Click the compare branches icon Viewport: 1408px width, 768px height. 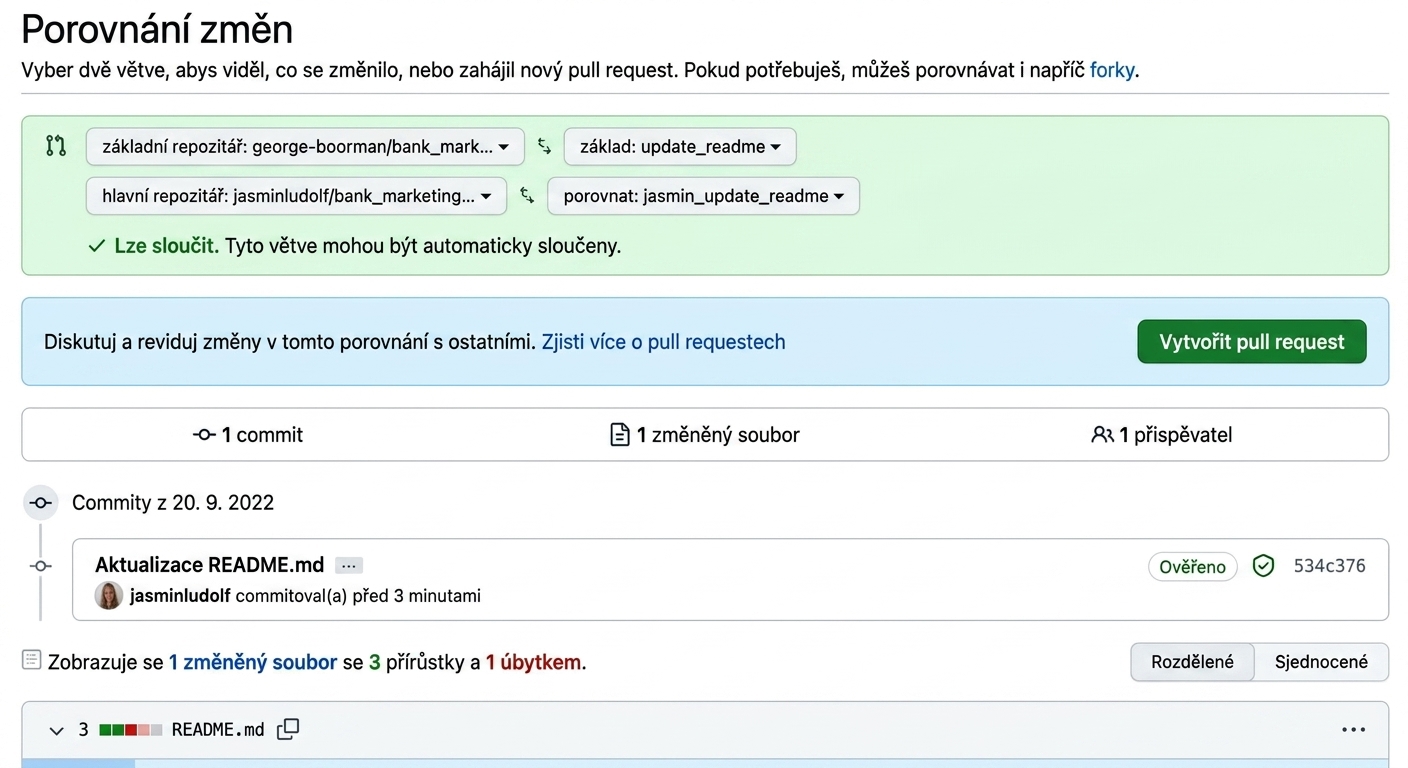tap(56, 146)
